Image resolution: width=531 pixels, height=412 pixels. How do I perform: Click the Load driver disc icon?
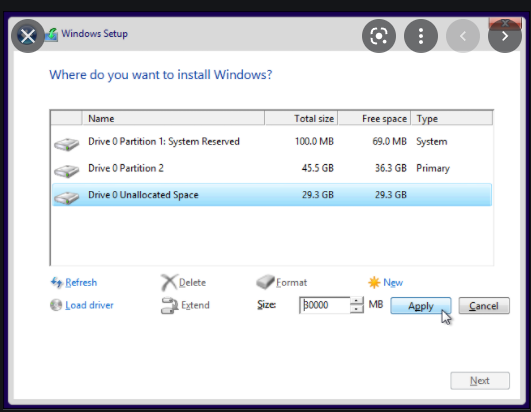pyautogui.click(x=56, y=305)
